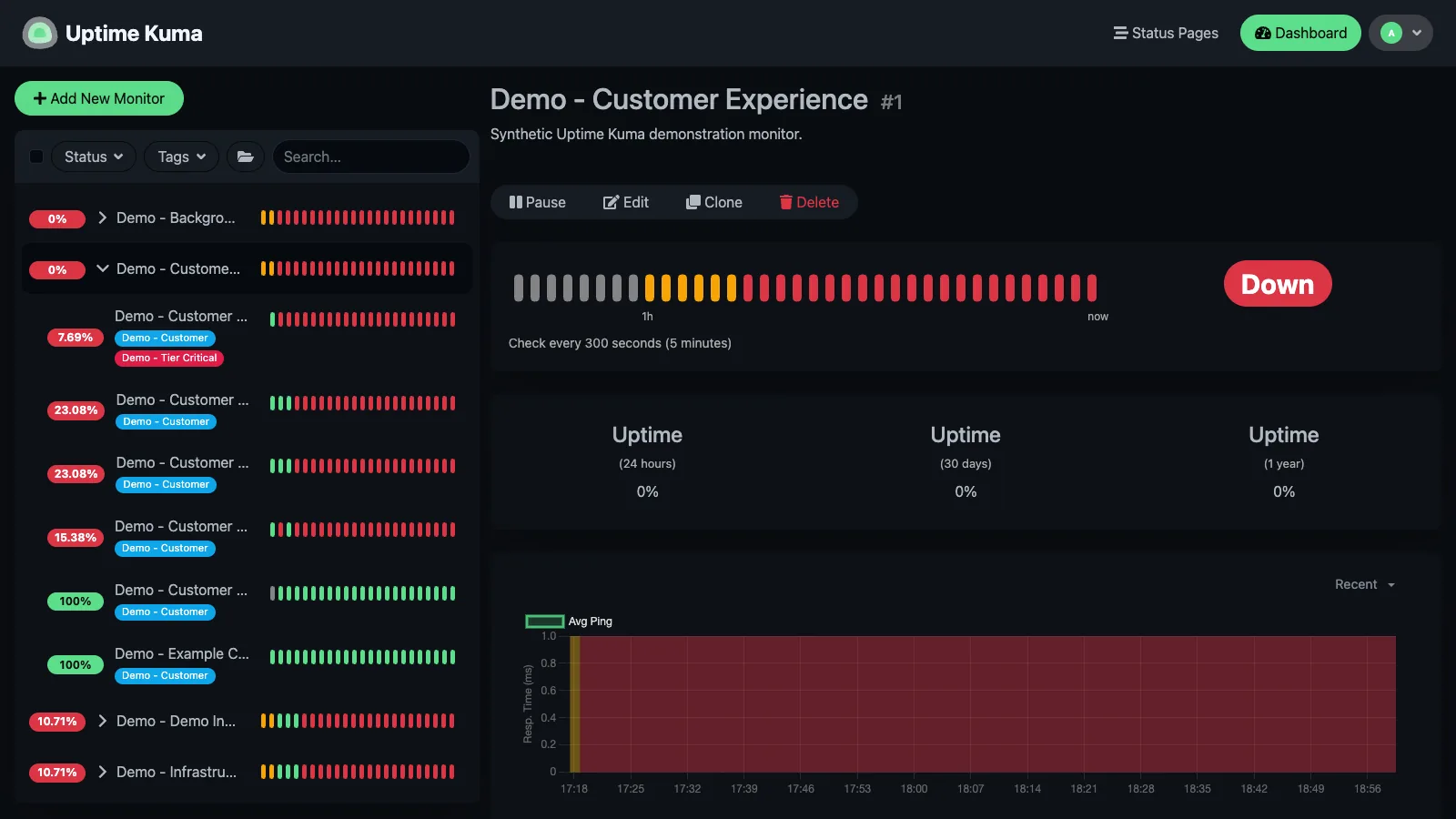Click the first orange heartbeat bar

[x=651, y=288]
